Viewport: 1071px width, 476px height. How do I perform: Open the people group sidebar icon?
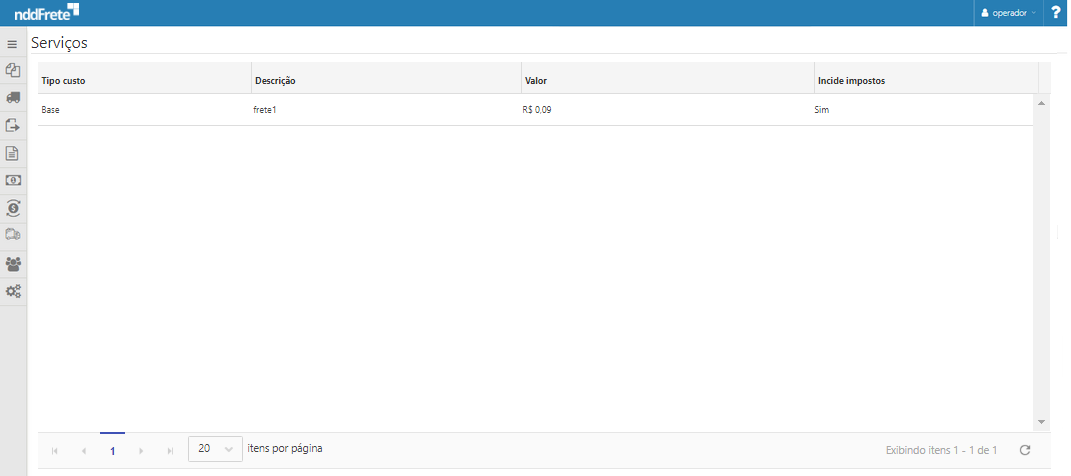coord(13,264)
